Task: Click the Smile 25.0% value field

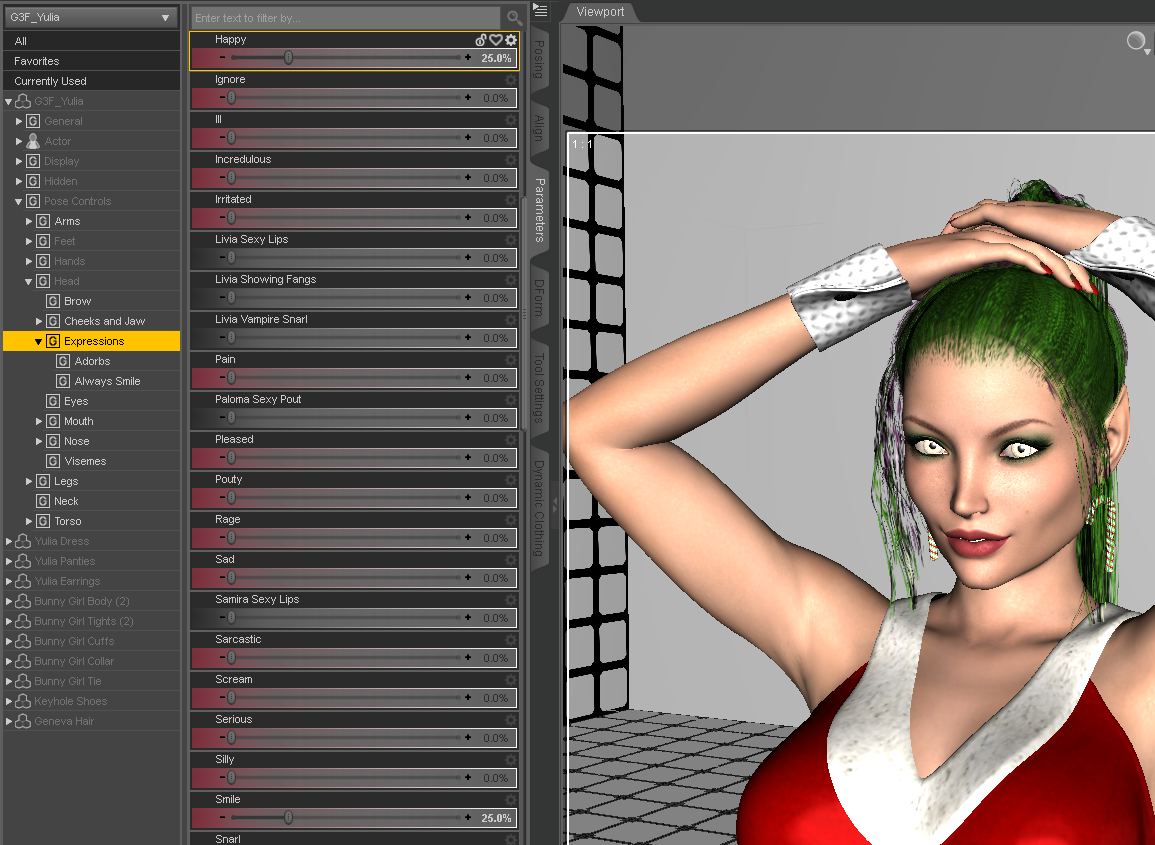Action: [496, 818]
